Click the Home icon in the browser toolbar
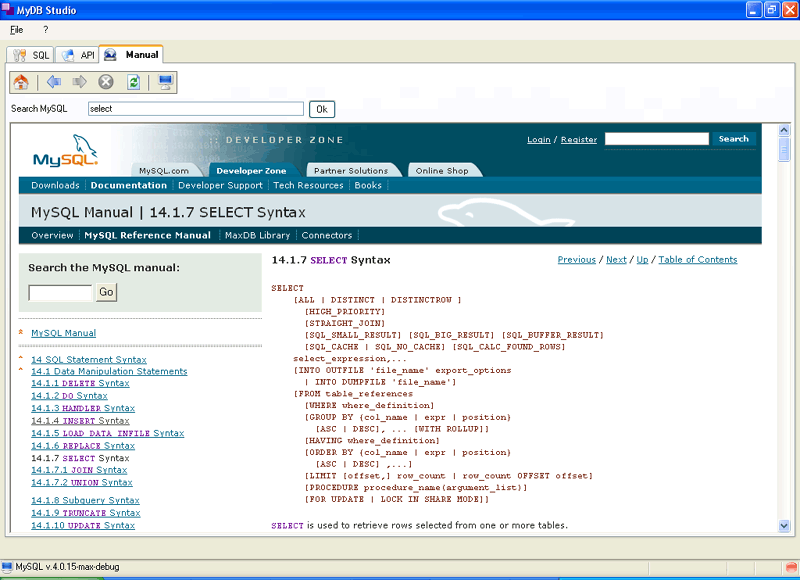 coord(21,82)
